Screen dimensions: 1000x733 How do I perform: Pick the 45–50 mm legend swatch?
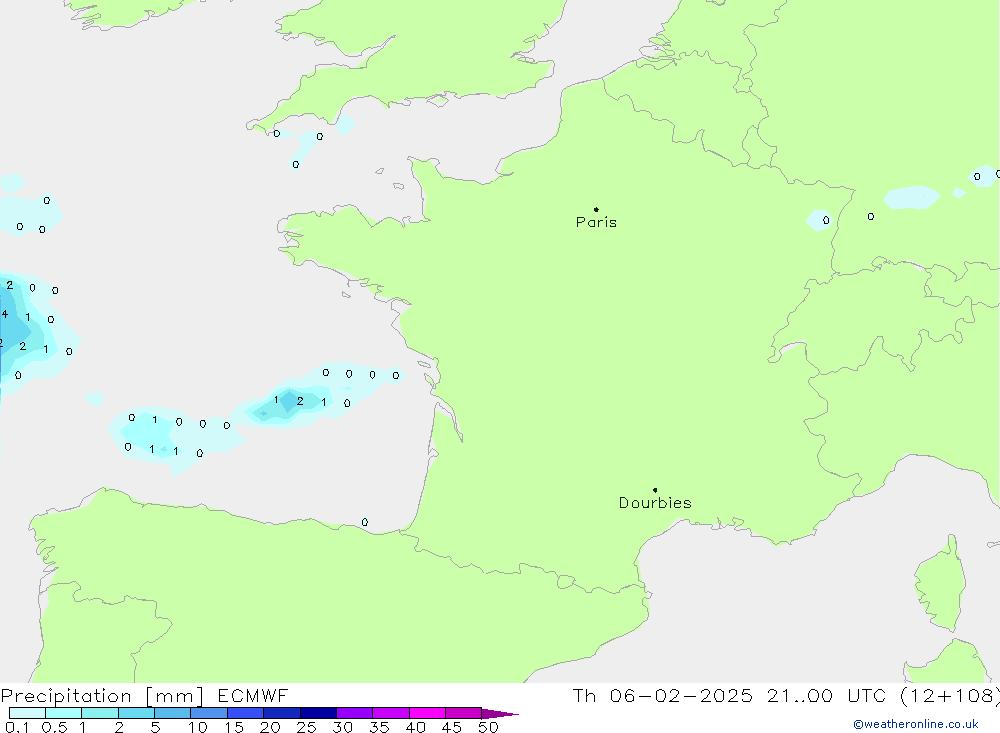[464, 713]
